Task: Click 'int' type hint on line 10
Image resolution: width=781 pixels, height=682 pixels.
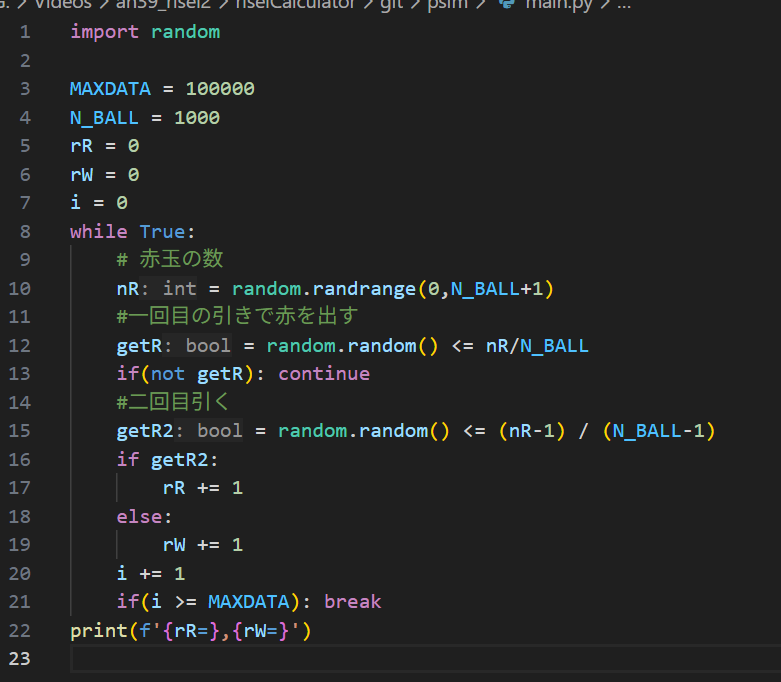Action: (x=179, y=288)
